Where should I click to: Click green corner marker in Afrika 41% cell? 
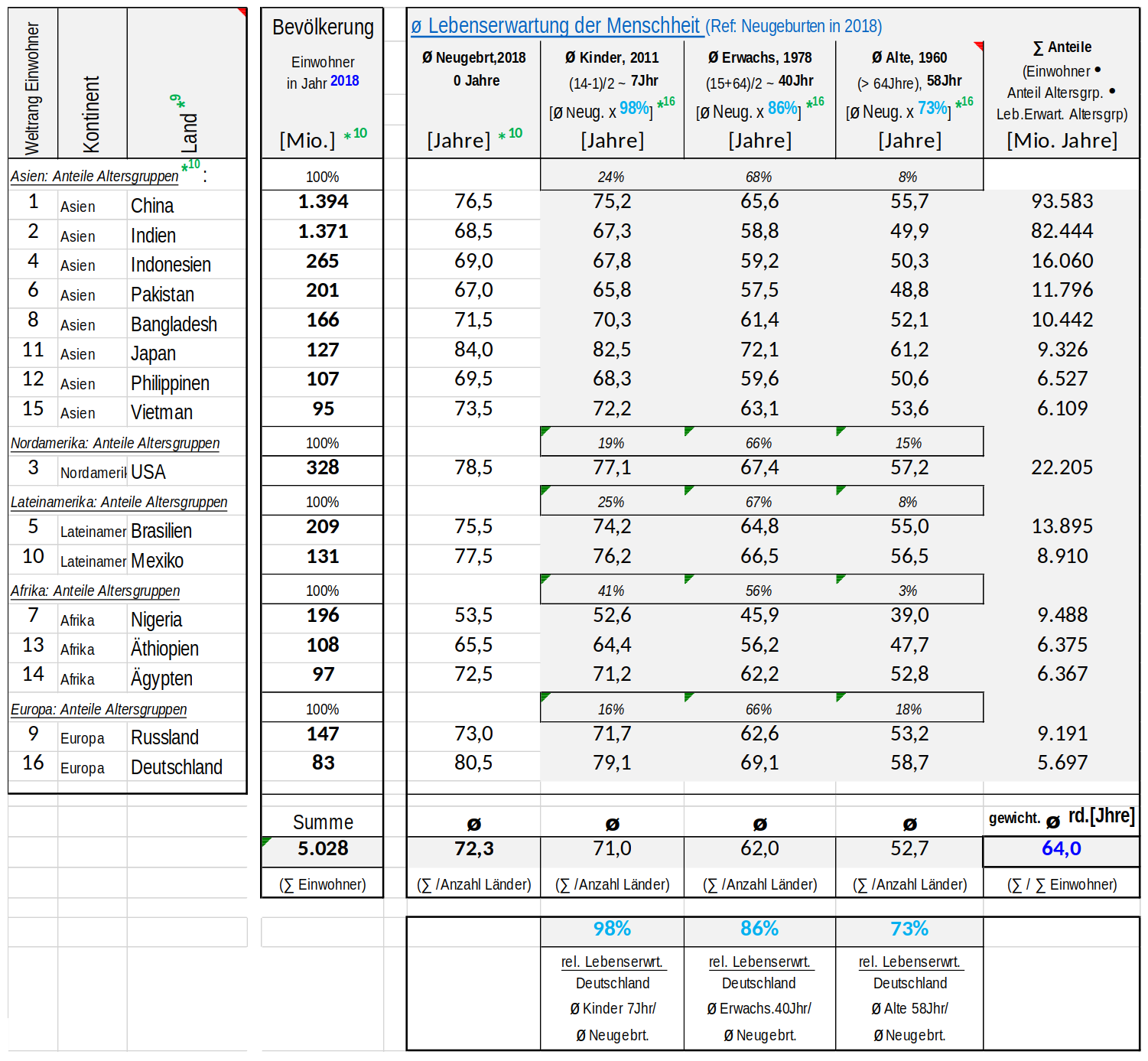(x=545, y=578)
